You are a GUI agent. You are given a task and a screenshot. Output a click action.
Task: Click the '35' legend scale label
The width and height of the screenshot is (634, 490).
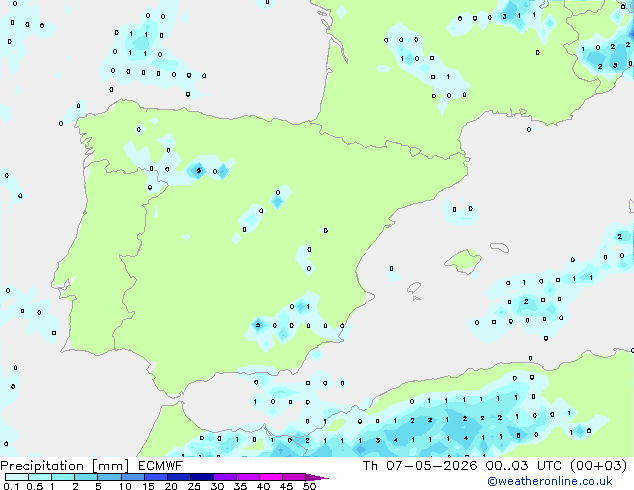[240, 486]
